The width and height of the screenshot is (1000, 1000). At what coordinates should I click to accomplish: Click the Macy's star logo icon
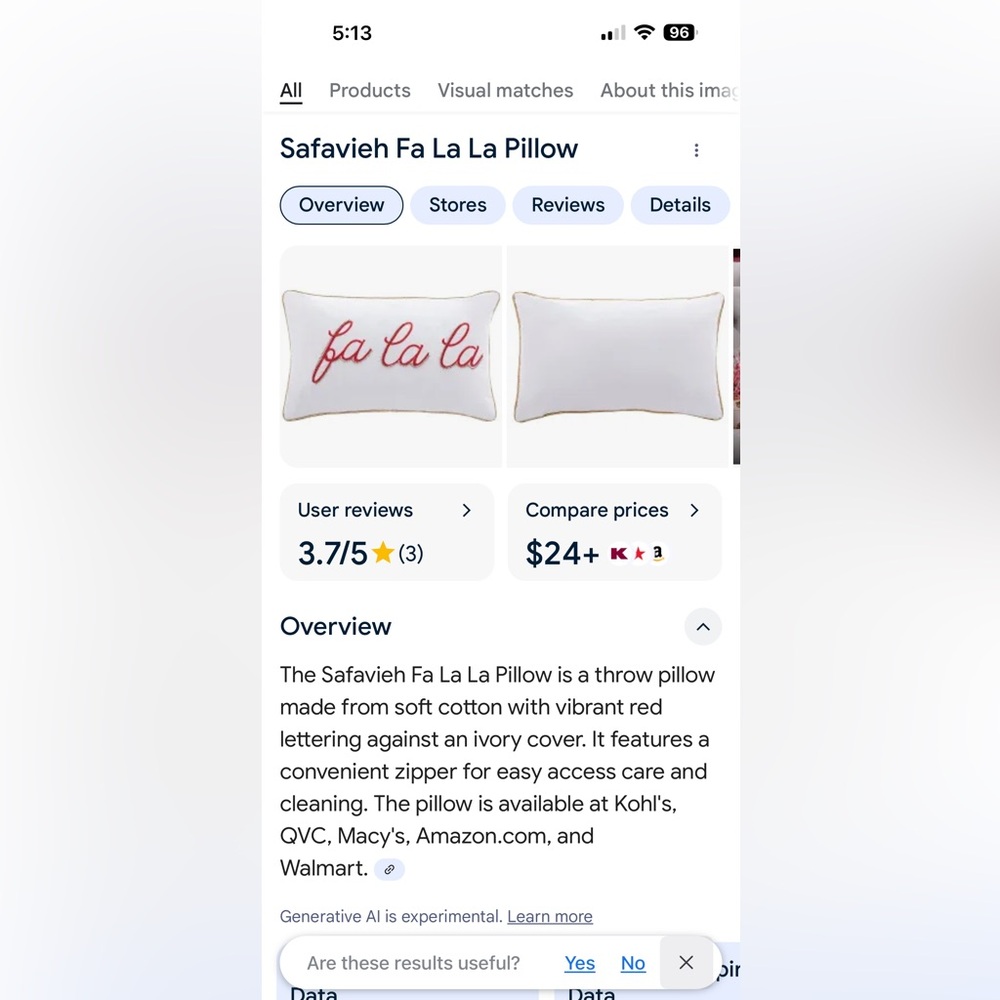point(639,553)
